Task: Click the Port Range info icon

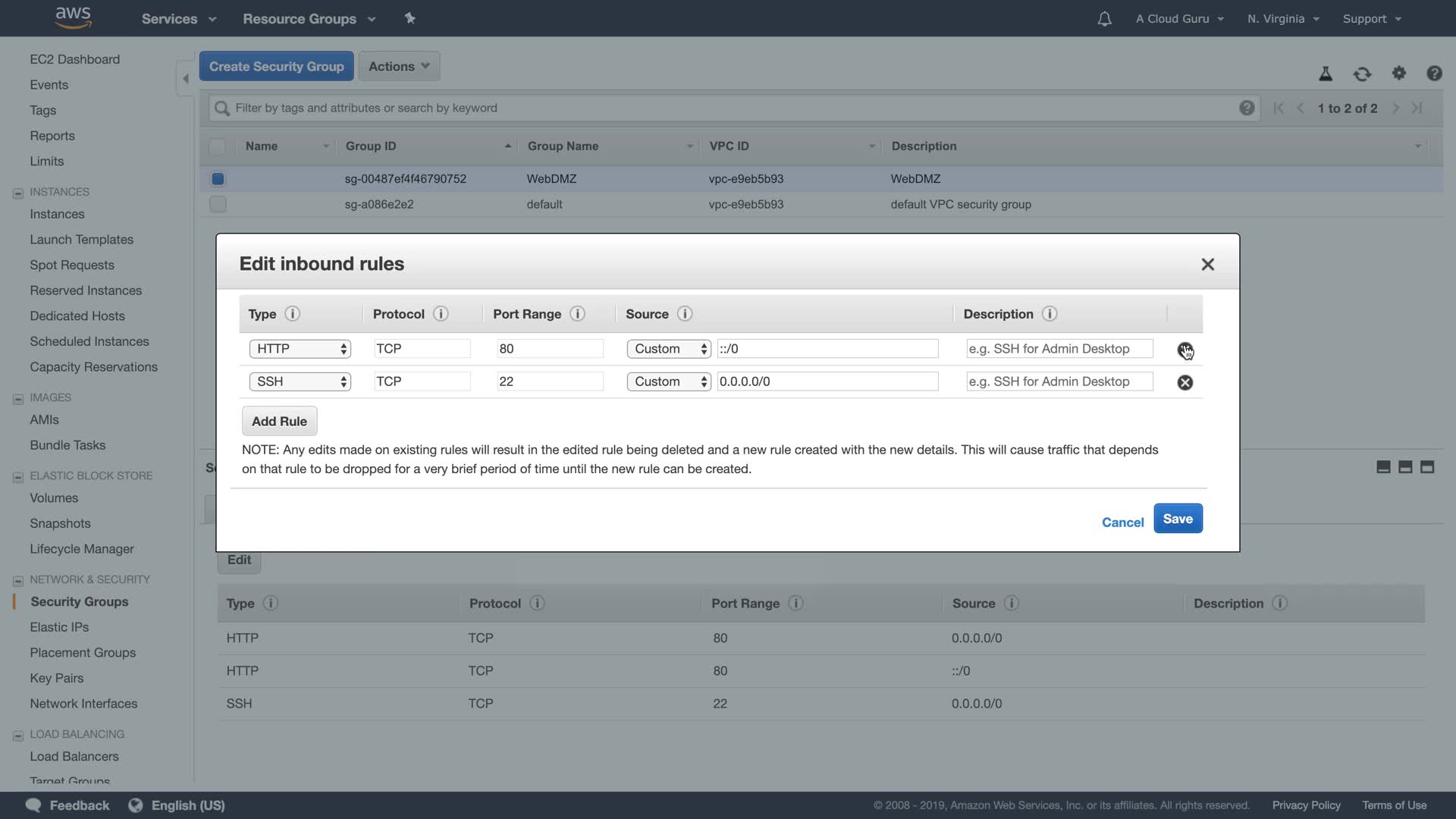Action: pyautogui.click(x=577, y=314)
